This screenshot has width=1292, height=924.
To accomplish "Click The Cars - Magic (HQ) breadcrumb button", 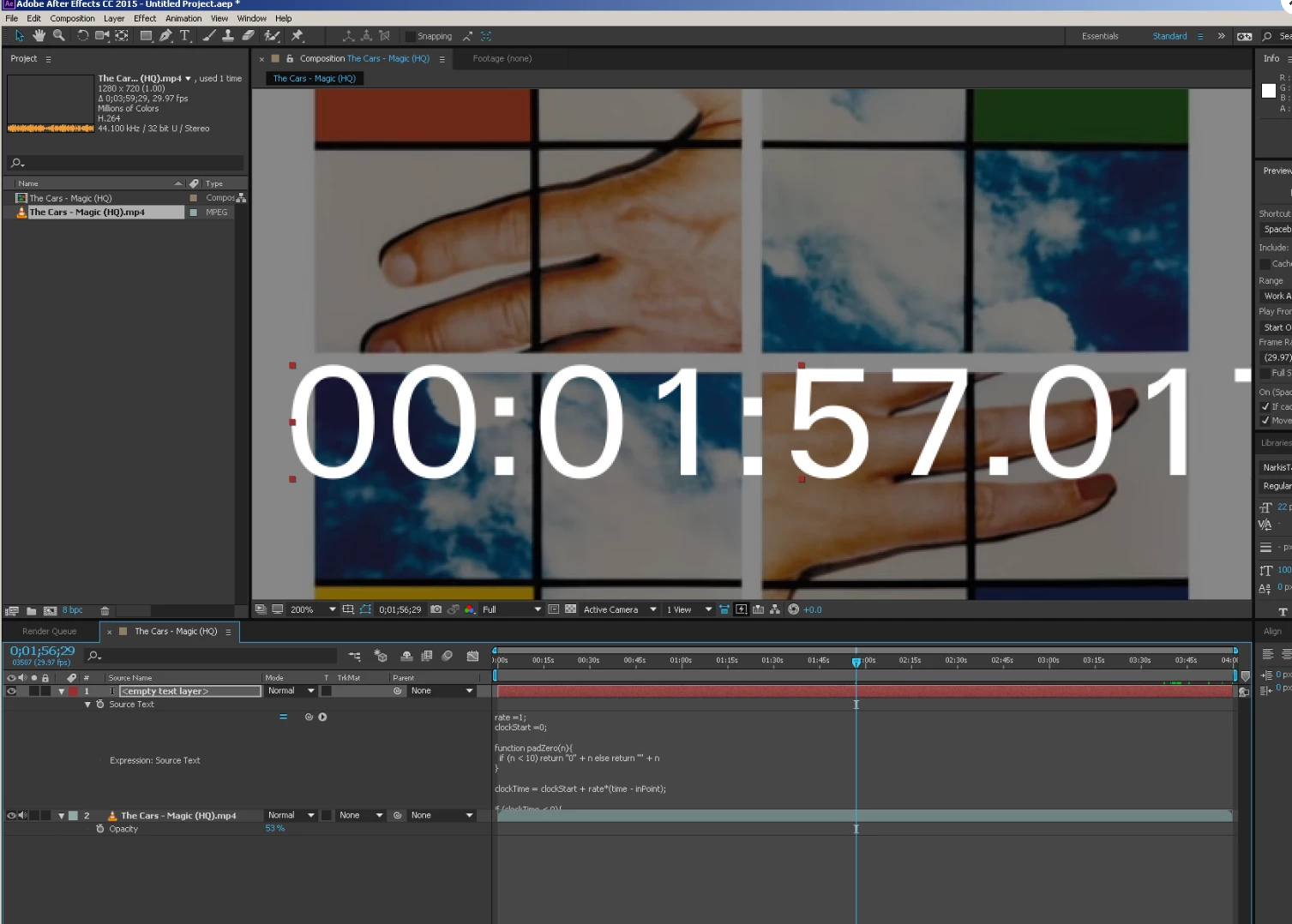I will click(x=314, y=78).
